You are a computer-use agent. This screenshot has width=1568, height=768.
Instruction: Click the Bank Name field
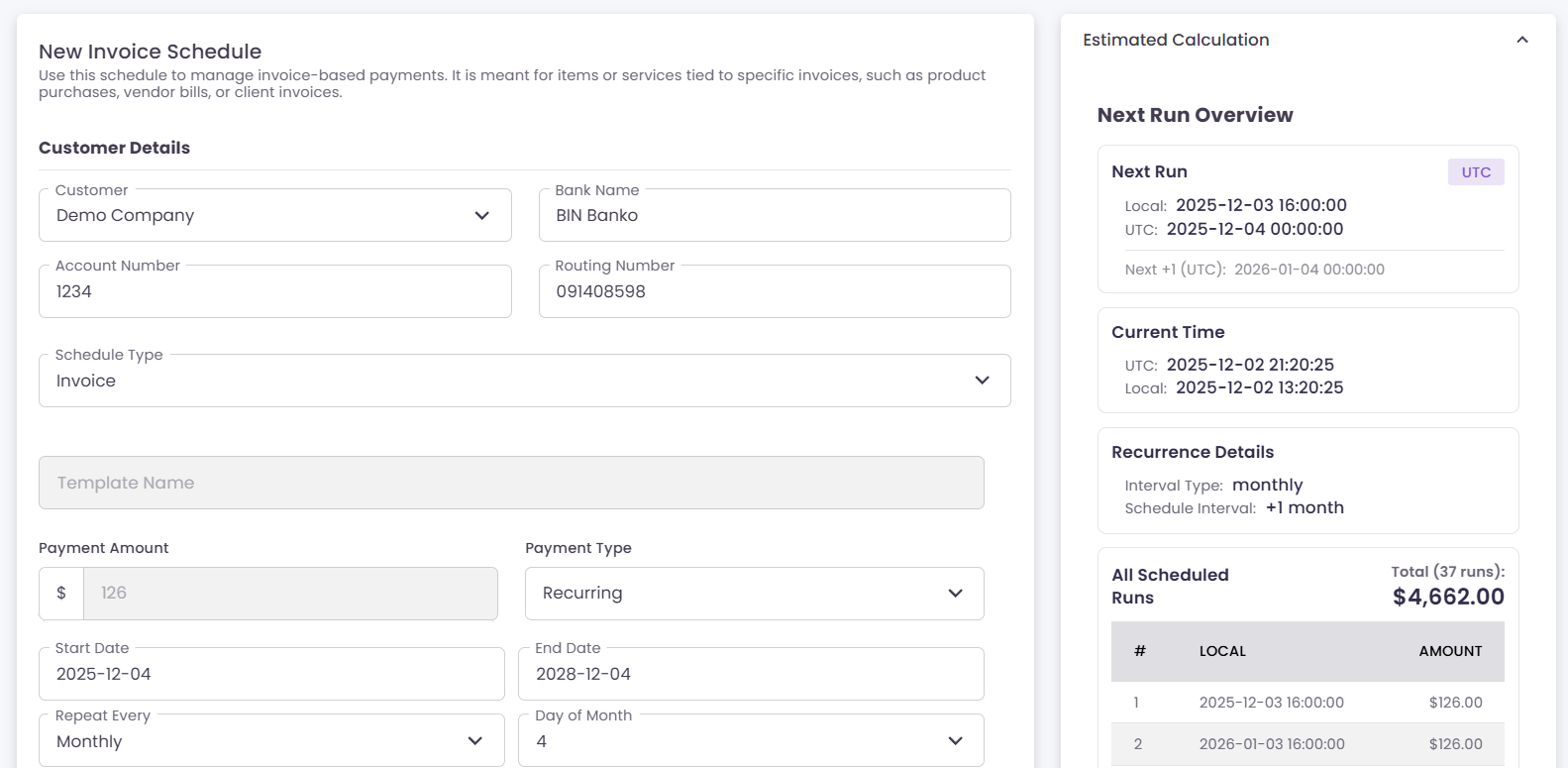point(774,216)
